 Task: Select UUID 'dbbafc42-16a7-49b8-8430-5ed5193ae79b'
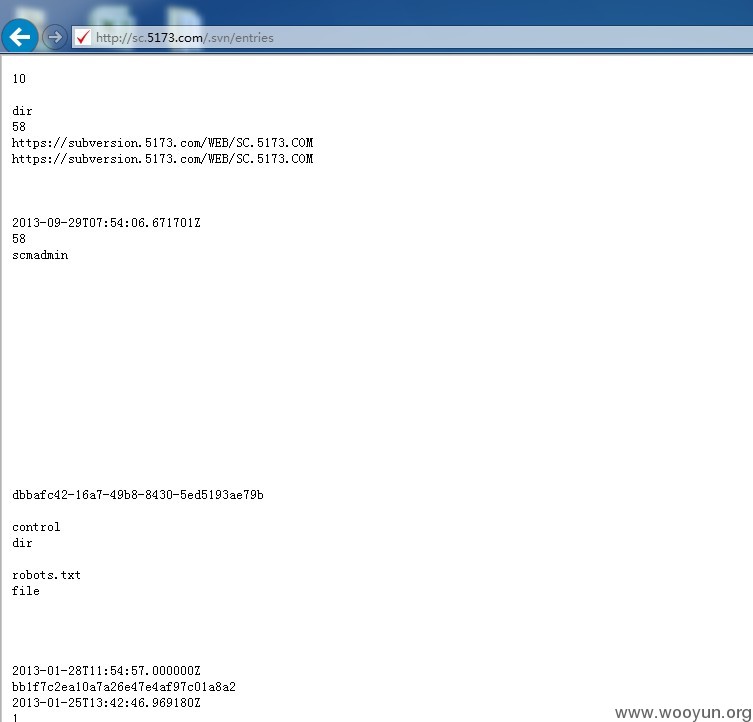tap(137, 495)
